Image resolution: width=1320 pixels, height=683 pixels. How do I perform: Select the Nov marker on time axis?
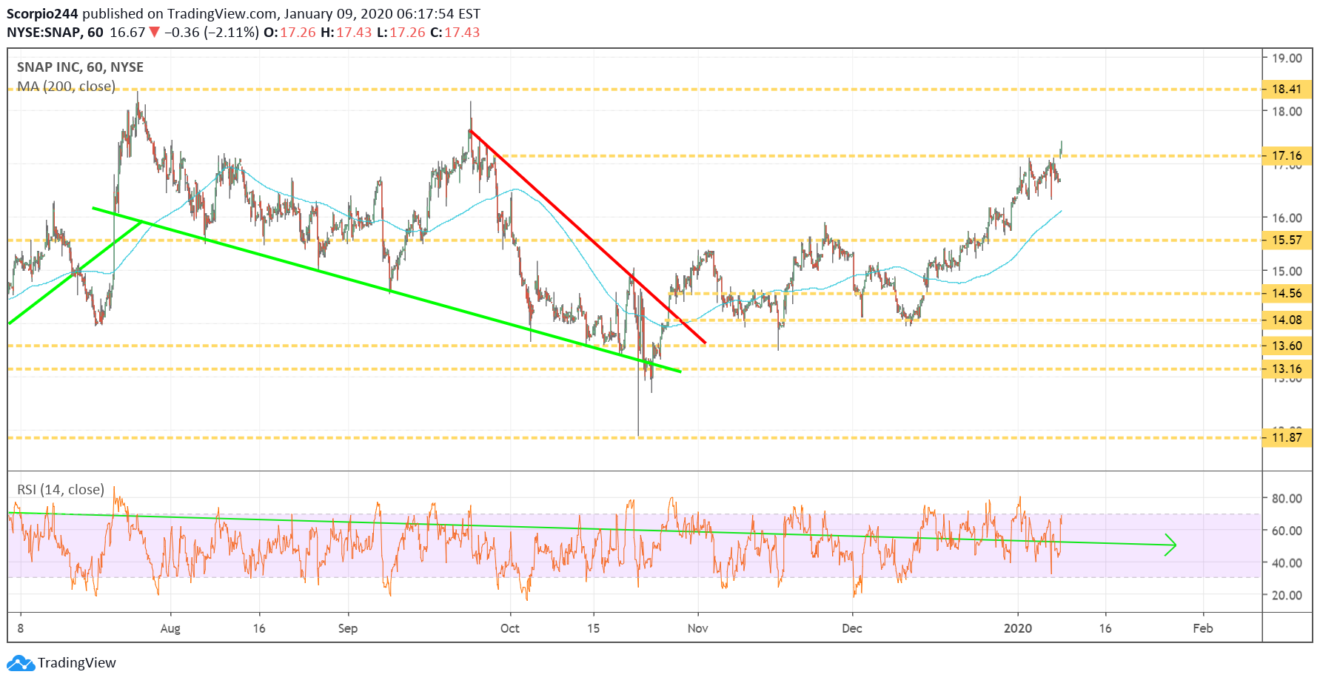pyautogui.click(x=698, y=630)
